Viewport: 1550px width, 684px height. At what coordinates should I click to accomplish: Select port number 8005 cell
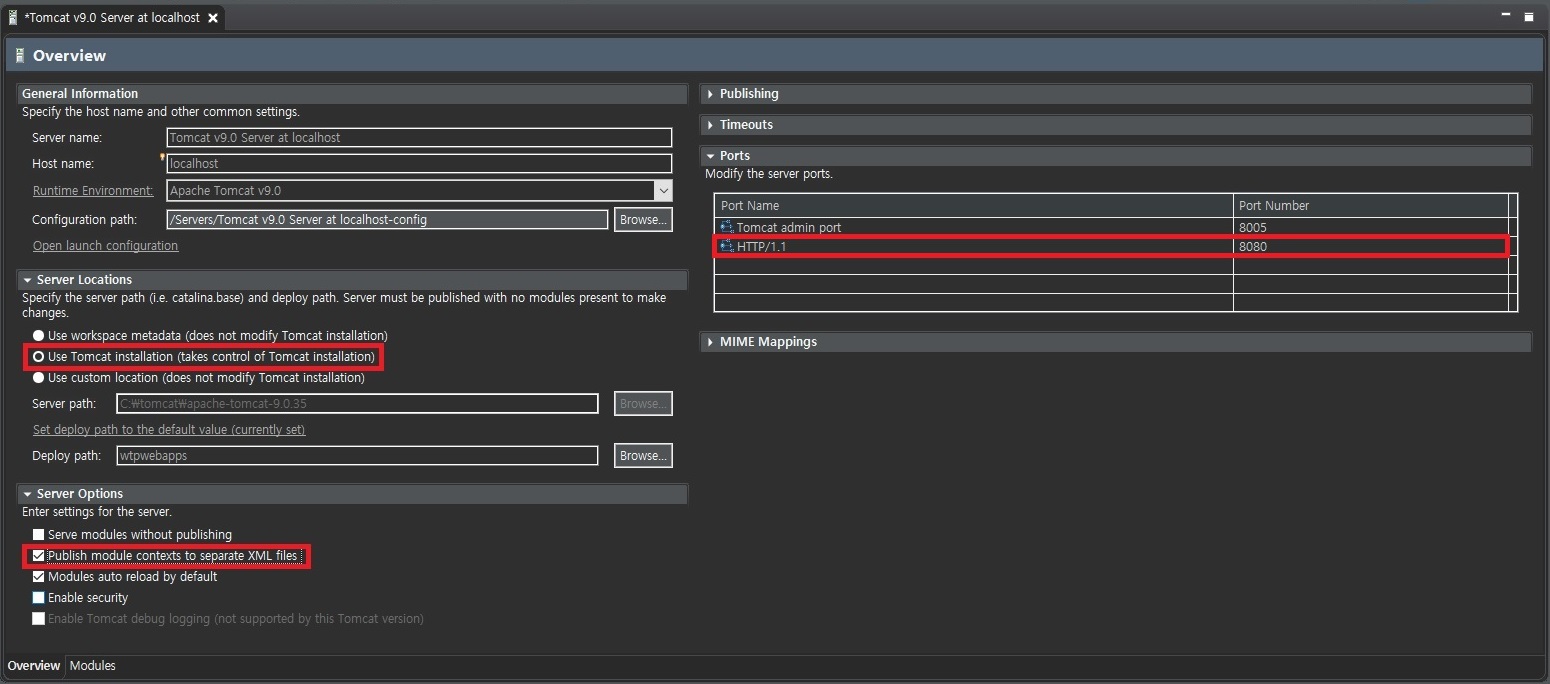coord(1371,227)
